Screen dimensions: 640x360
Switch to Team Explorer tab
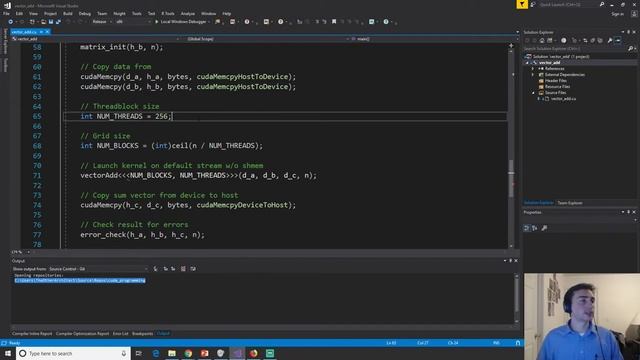[x=570, y=203]
